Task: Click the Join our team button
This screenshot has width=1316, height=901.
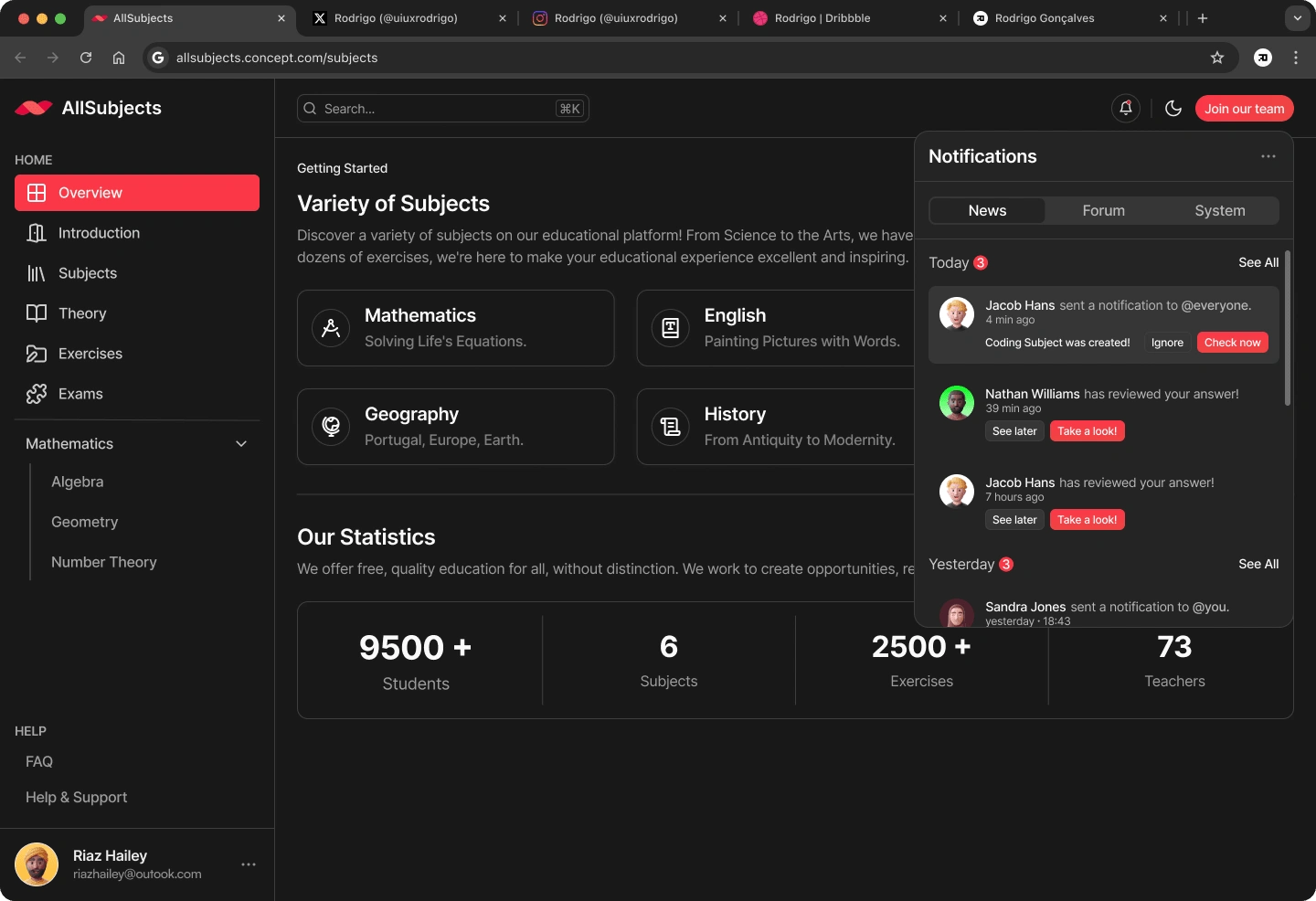Action: click(x=1244, y=109)
